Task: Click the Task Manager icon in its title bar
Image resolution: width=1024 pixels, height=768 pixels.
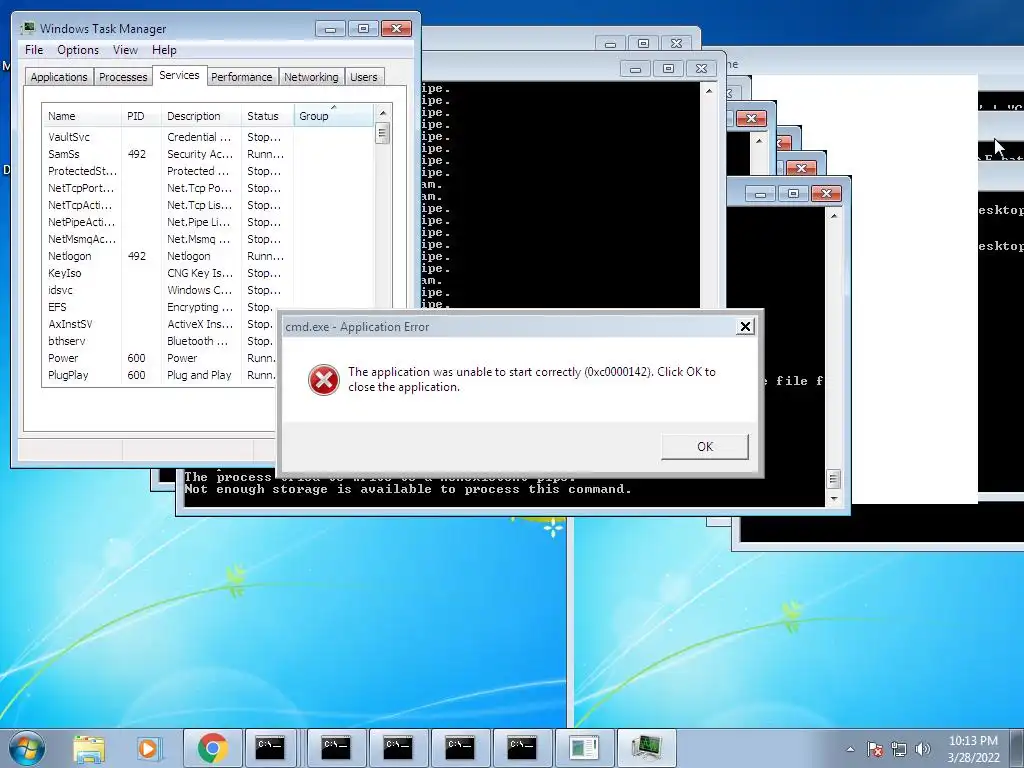Action: point(27,28)
